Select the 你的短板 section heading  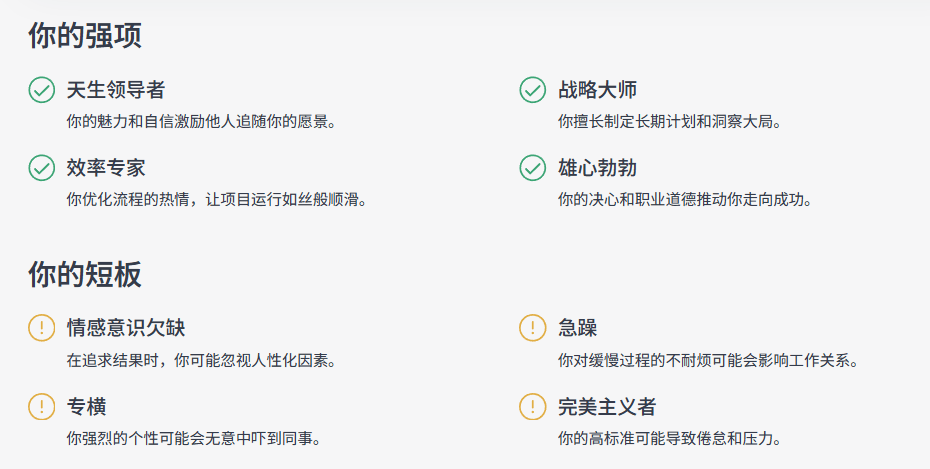pyautogui.click(x=85, y=274)
